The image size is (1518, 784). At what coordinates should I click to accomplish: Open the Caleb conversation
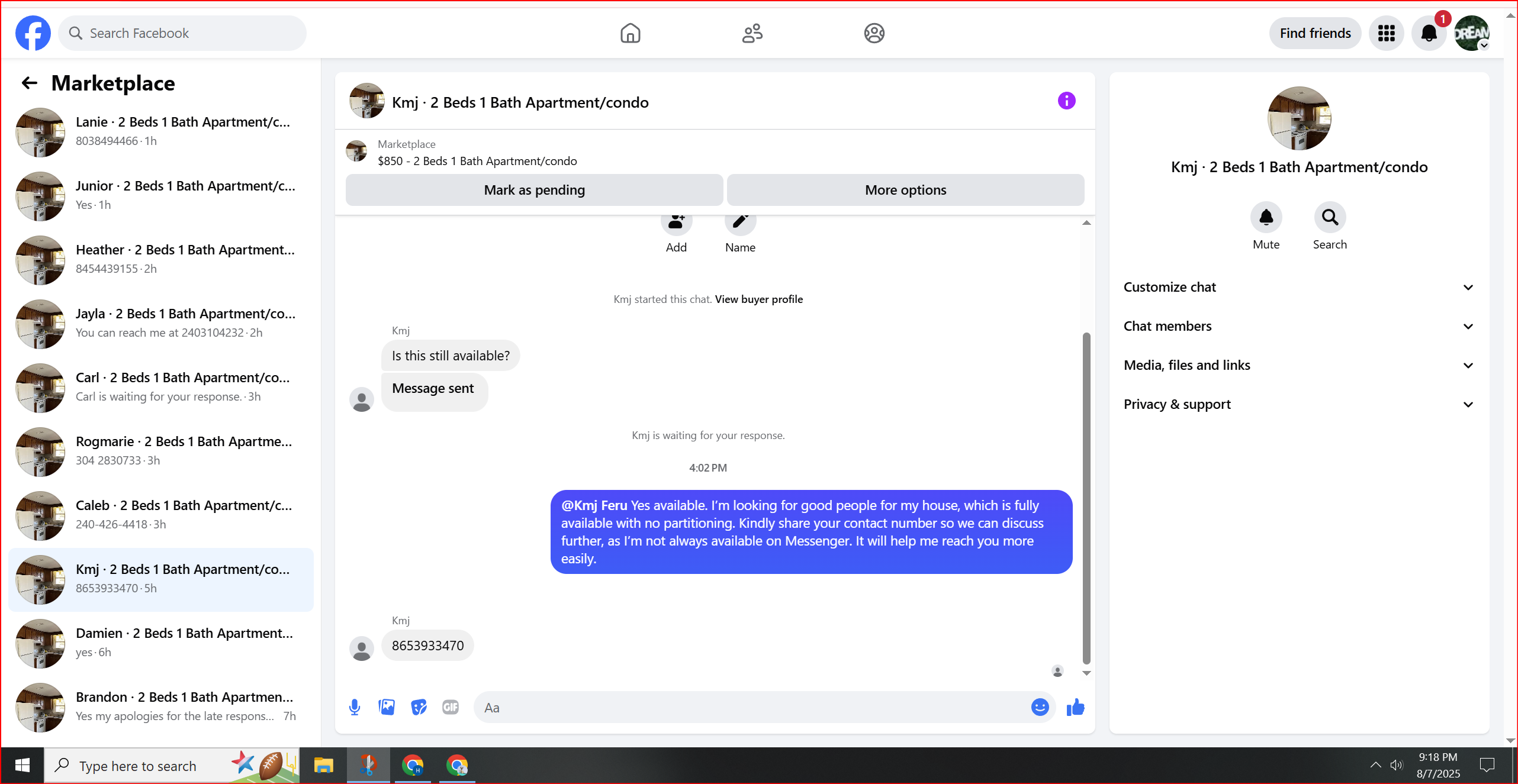(x=161, y=515)
